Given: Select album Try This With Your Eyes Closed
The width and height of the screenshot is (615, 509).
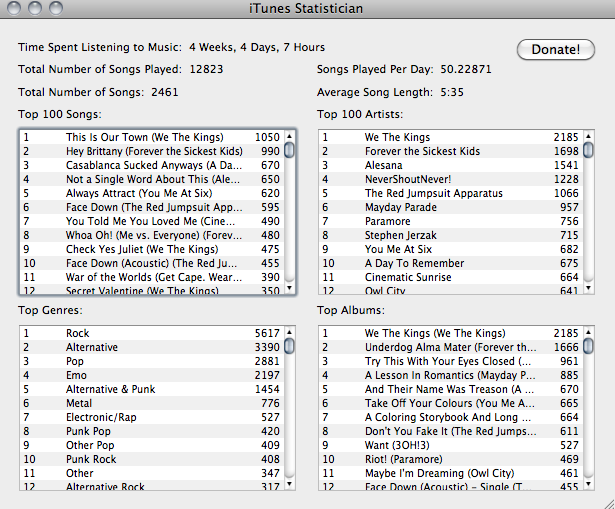Looking at the screenshot, I should [x=451, y=362].
